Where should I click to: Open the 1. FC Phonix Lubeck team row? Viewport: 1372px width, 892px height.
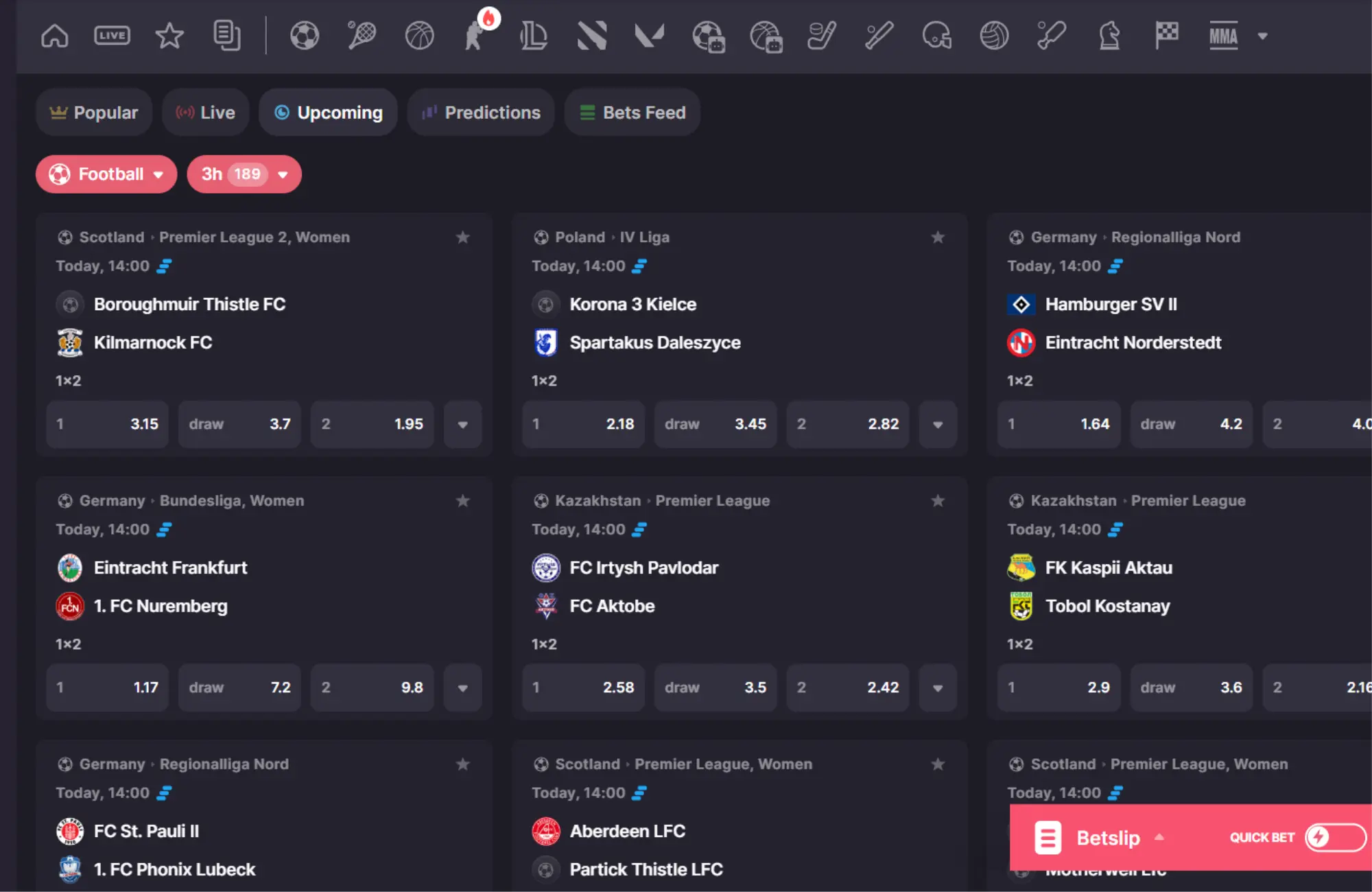pyautogui.click(x=156, y=869)
